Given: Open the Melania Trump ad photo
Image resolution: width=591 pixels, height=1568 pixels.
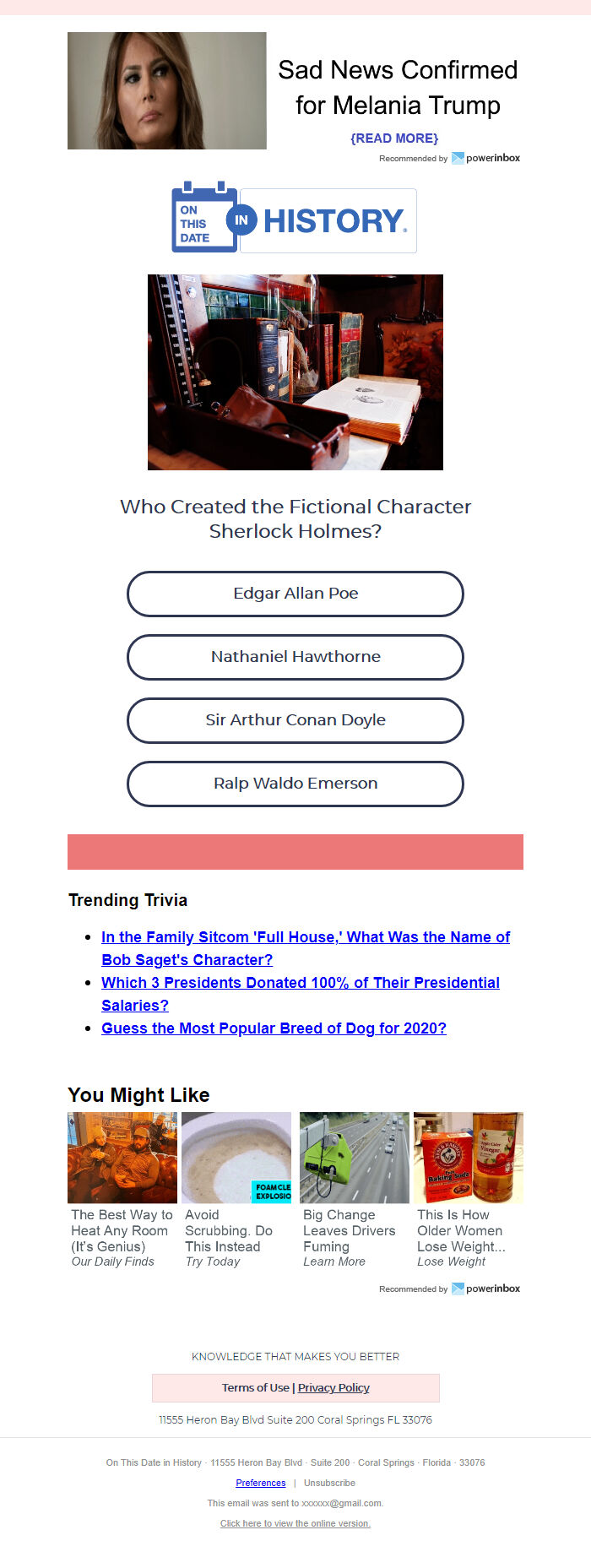Looking at the screenshot, I should coord(167,91).
